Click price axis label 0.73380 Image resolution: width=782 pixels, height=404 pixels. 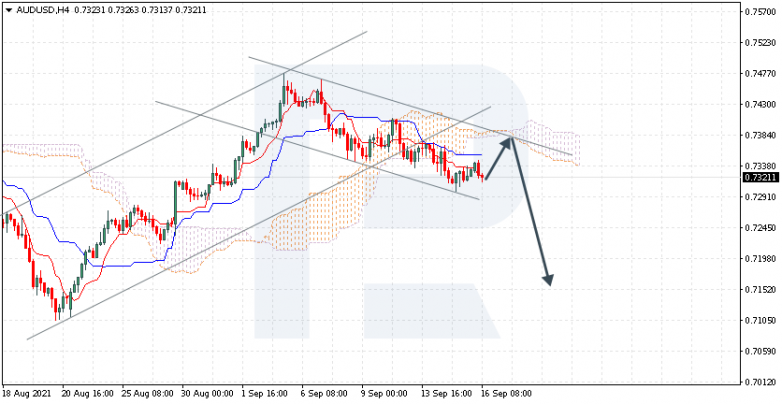click(x=761, y=166)
